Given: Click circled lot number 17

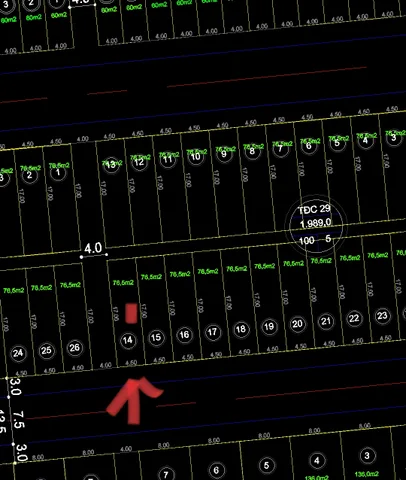Looking at the screenshot, I should click(x=212, y=332).
